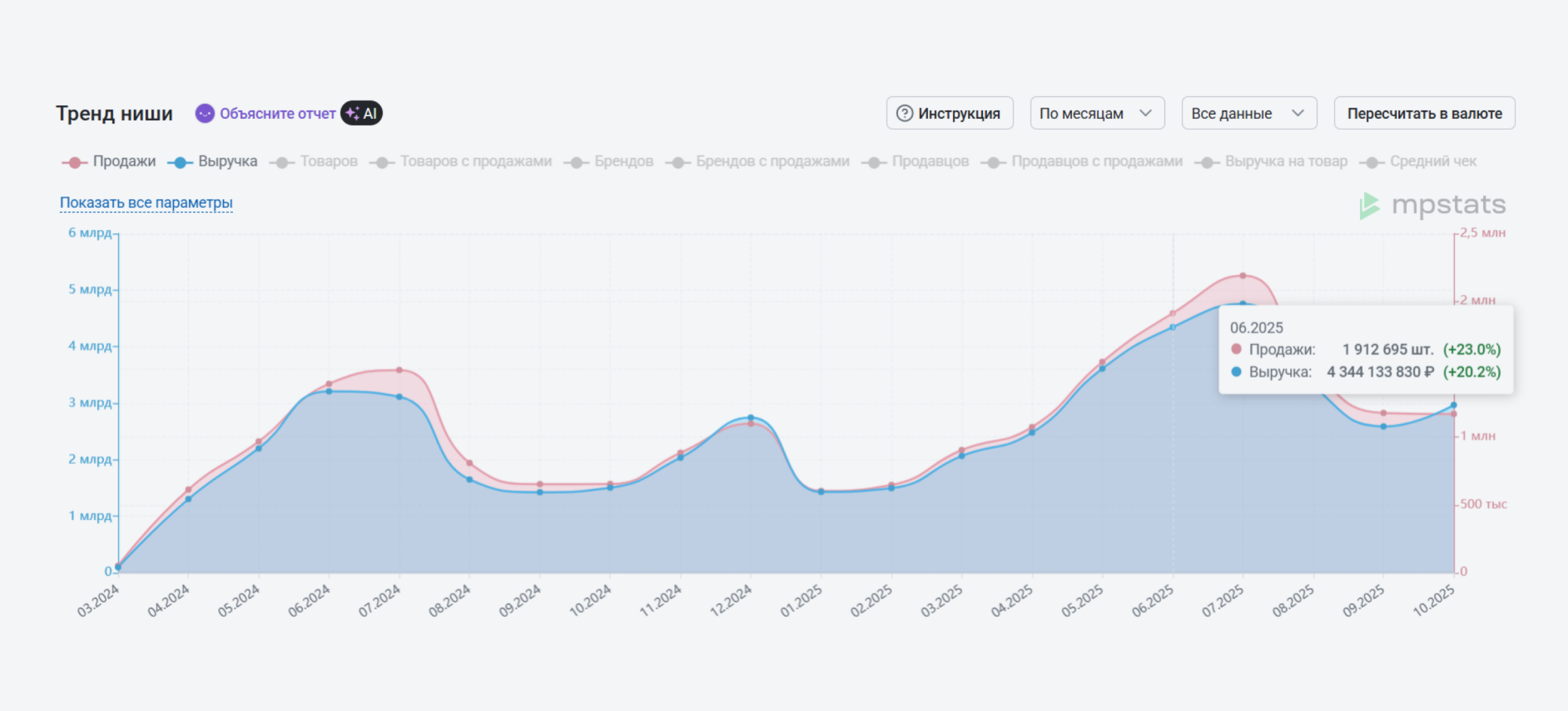Screen dimensions: 1568x711
Task: Open Объясните отчет link
Action: 277,113
